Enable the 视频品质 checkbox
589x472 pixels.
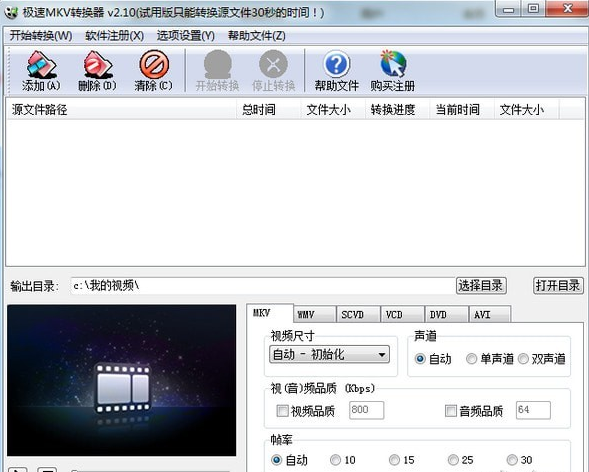tap(282, 411)
